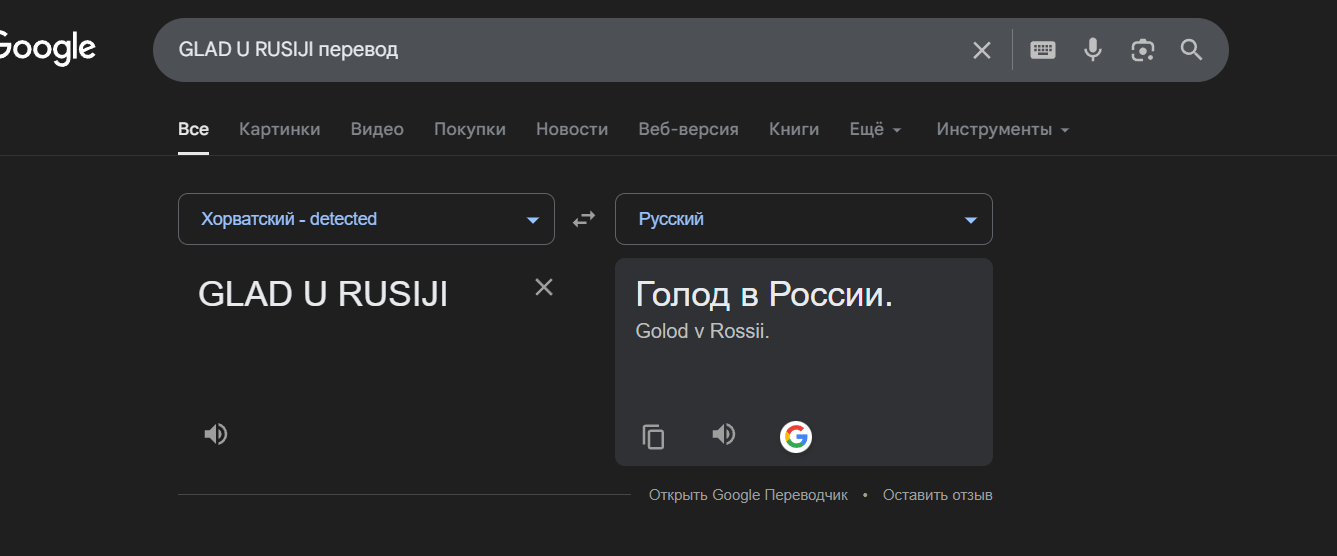Copy the Russian translation to clipboard
The width and height of the screenshot is (1337, 556).
point(654,436)
